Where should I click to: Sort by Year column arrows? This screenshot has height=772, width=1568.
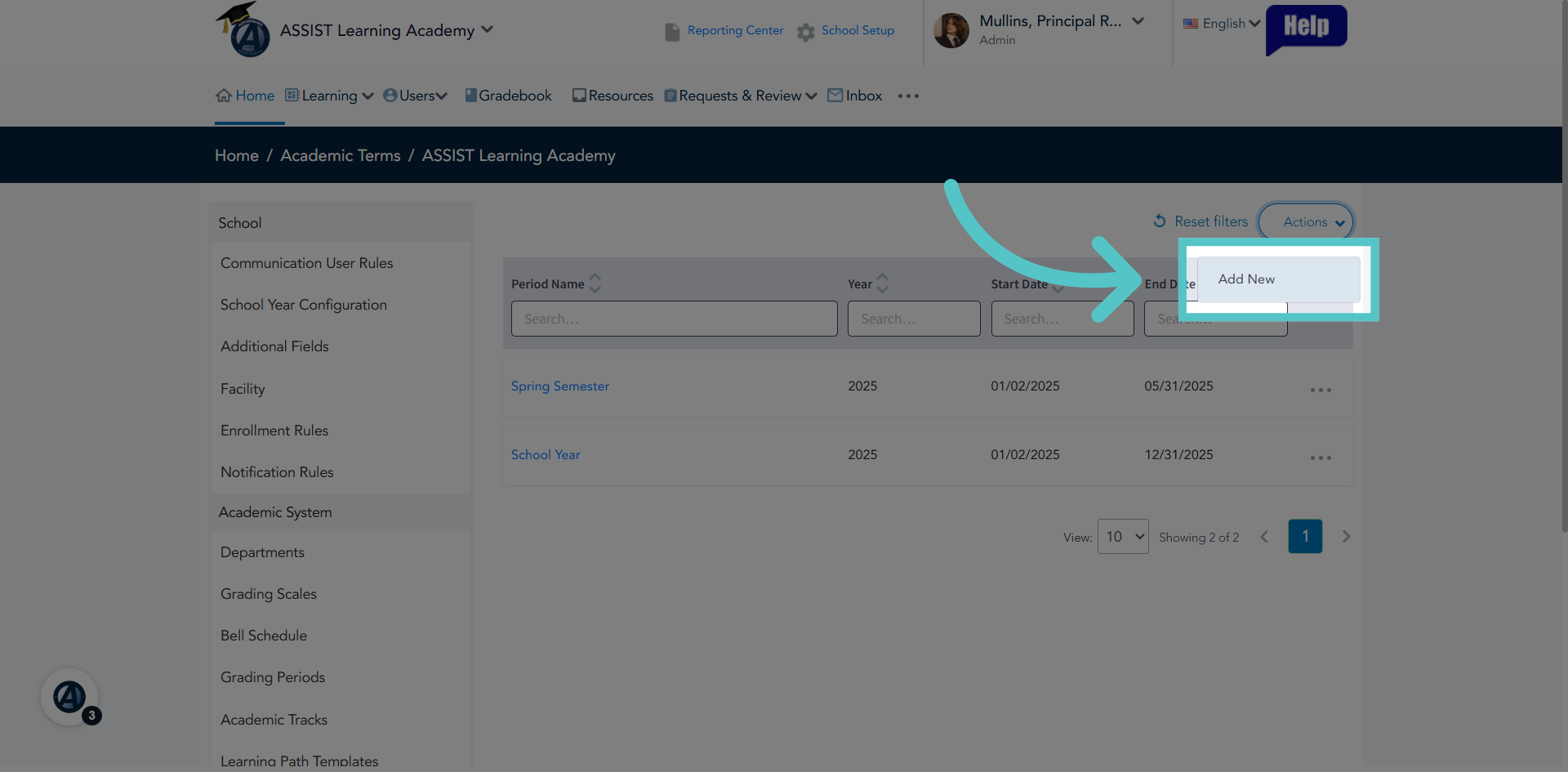click(x=883, y=283)
